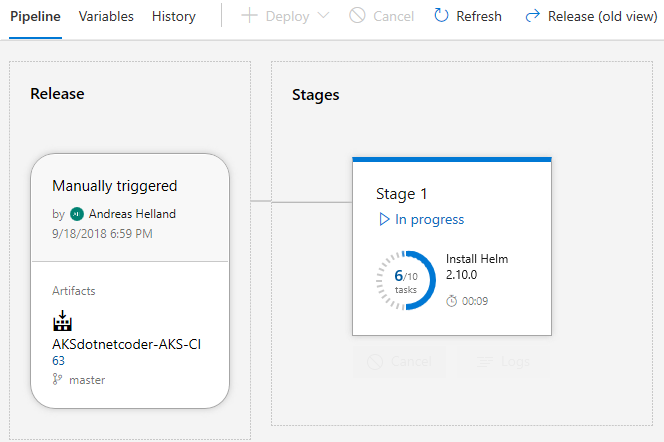The image size is (664, 442).
Task: Click the master branch icon
Action: pos(57,380)
